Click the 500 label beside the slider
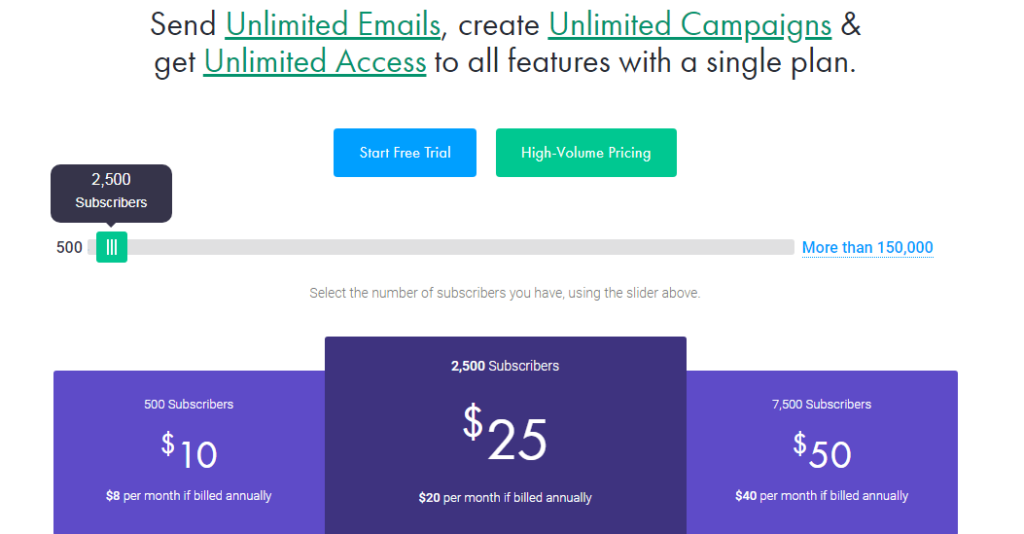Viewport: 1024px width, 534px height. point(69,247)
